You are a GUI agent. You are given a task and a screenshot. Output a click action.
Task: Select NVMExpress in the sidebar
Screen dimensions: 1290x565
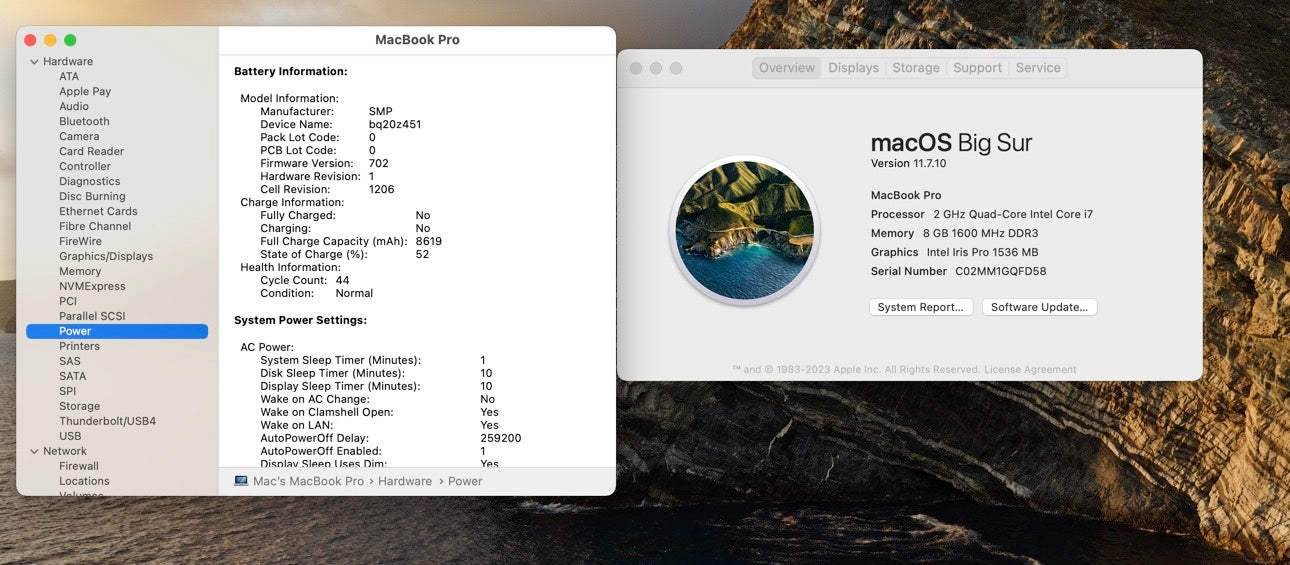[x=92, y=287]
